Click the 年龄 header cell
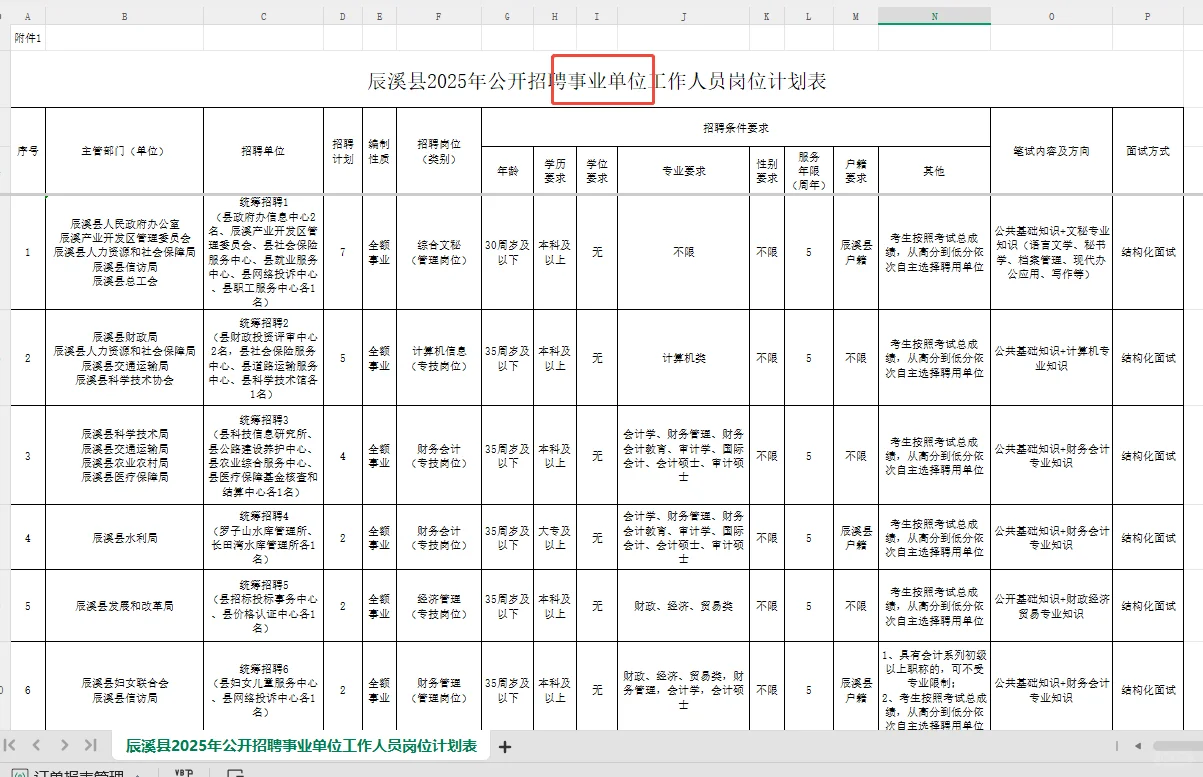Image resolution: width=1203 pixels, height=777 pixels. point(507,171)
